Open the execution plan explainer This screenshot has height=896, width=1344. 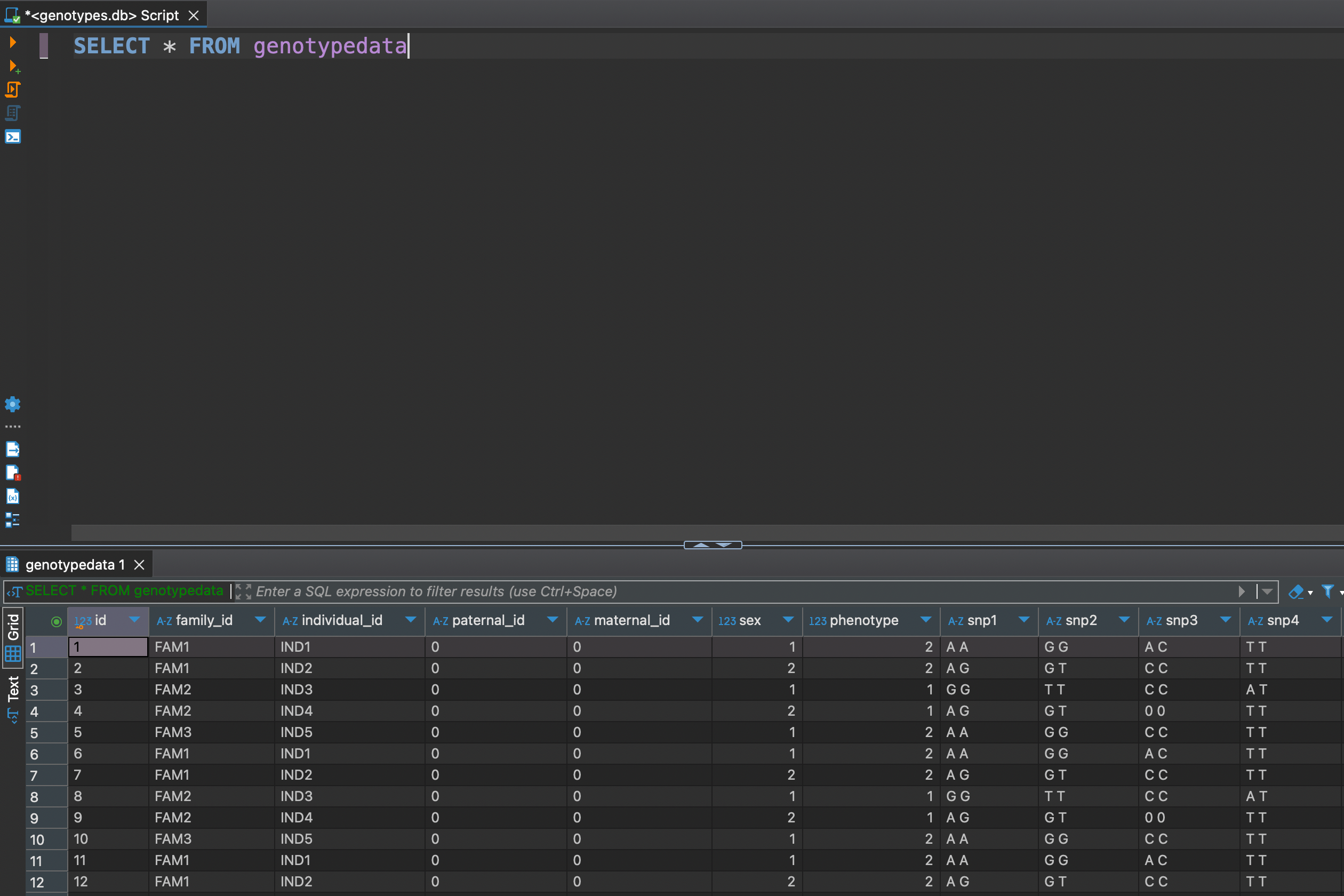click(13, 113)
